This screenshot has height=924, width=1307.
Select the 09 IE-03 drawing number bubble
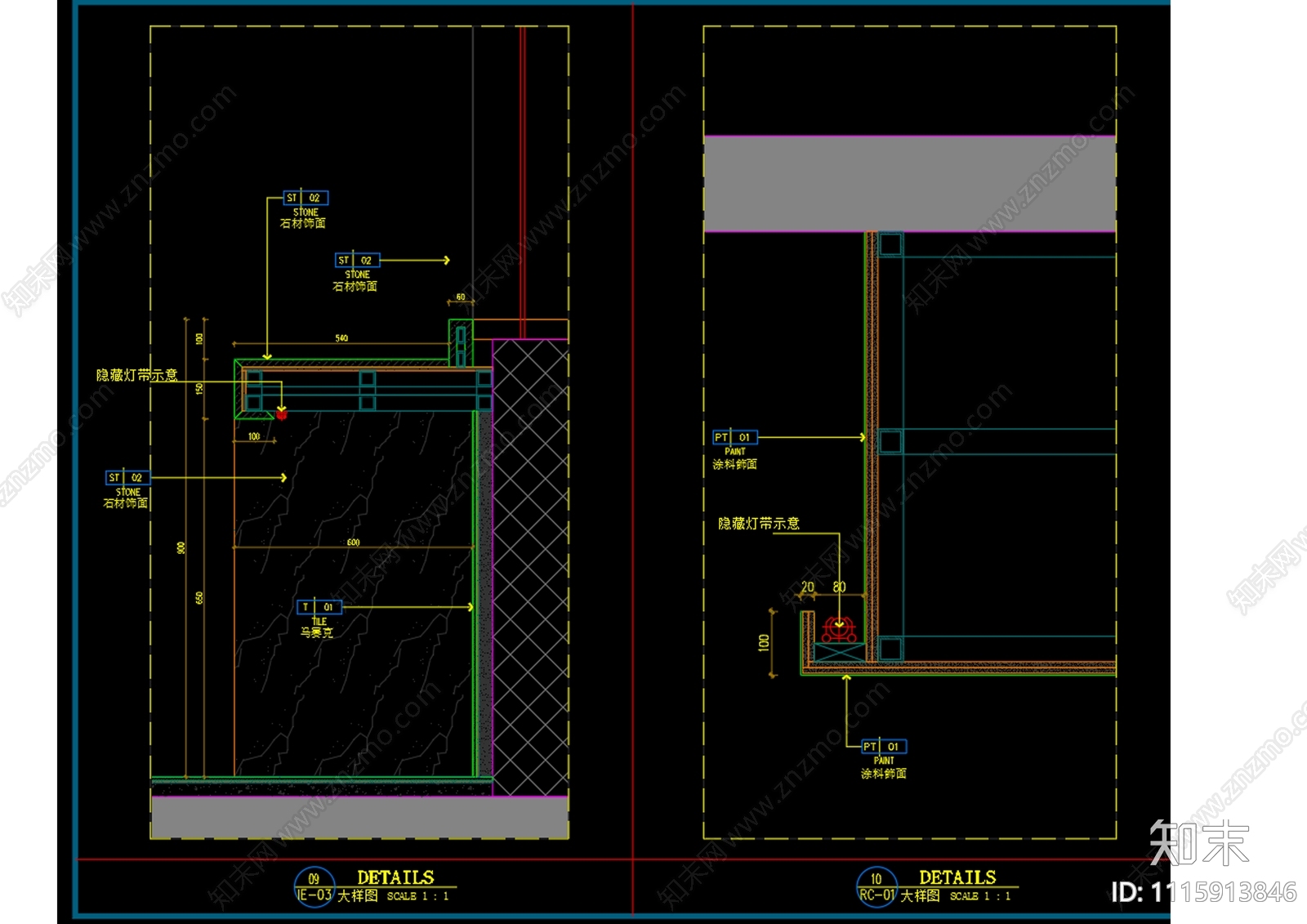click(314, 887)
